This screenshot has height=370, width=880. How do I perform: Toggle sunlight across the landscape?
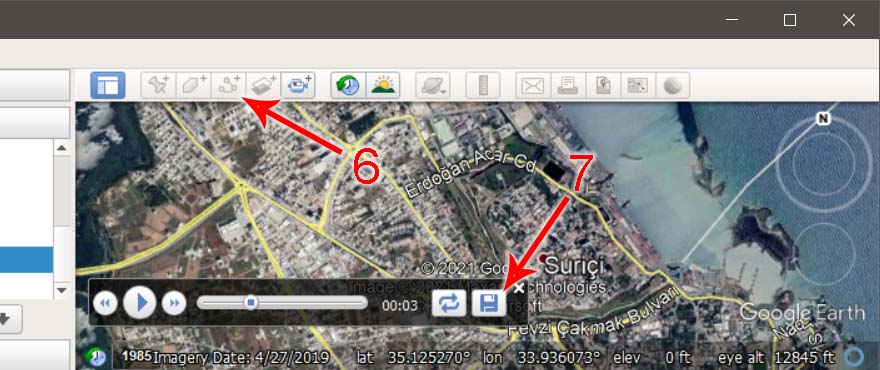pos(383,85)
